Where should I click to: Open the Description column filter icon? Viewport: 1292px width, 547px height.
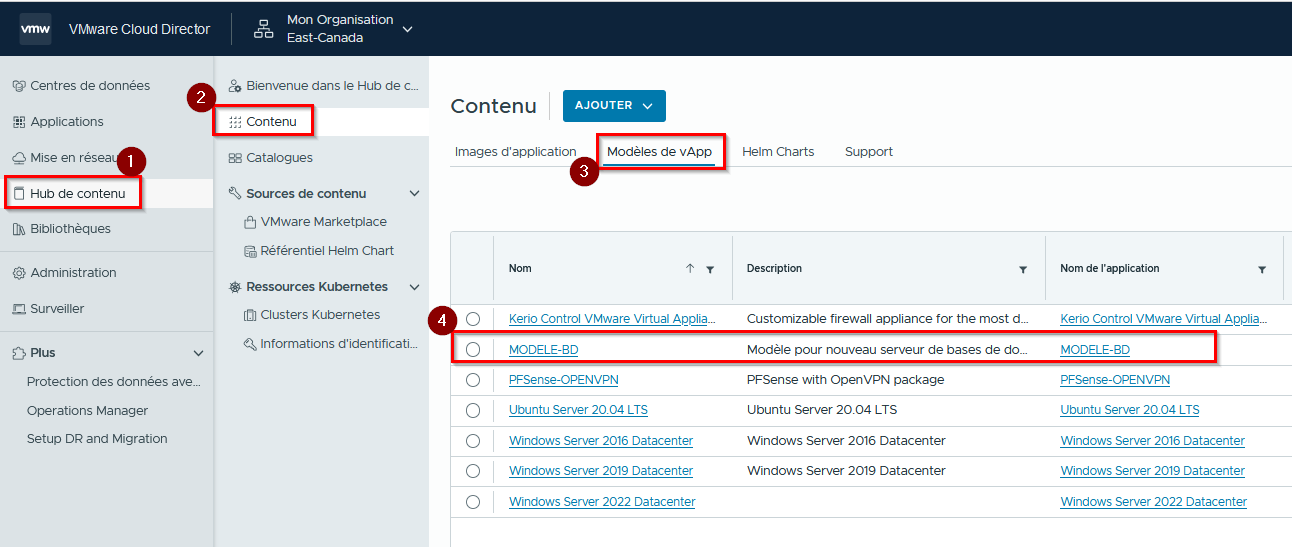1023,270
